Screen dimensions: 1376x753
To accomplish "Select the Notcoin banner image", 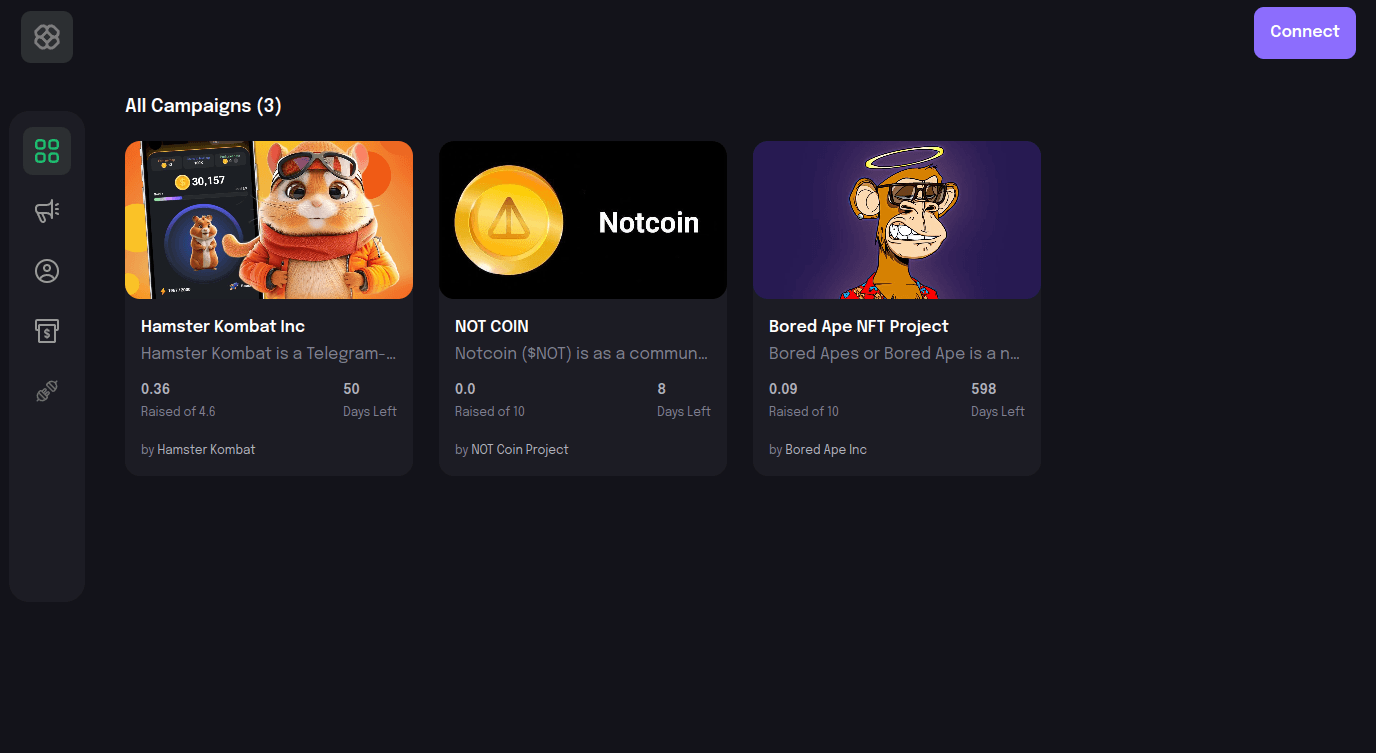I will tap(582, 220).
